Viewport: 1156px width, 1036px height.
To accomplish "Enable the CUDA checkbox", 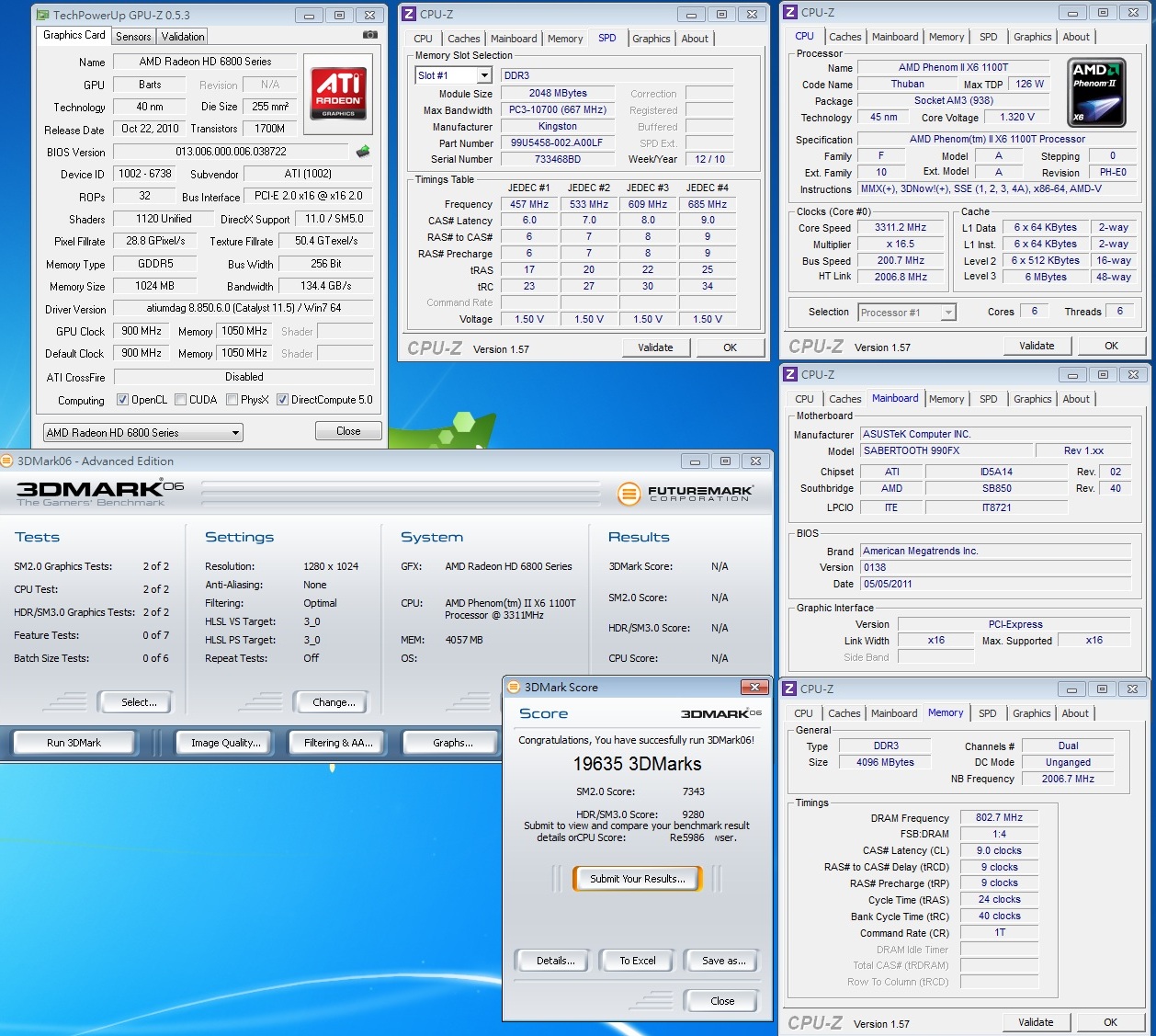I will [181, 400].
